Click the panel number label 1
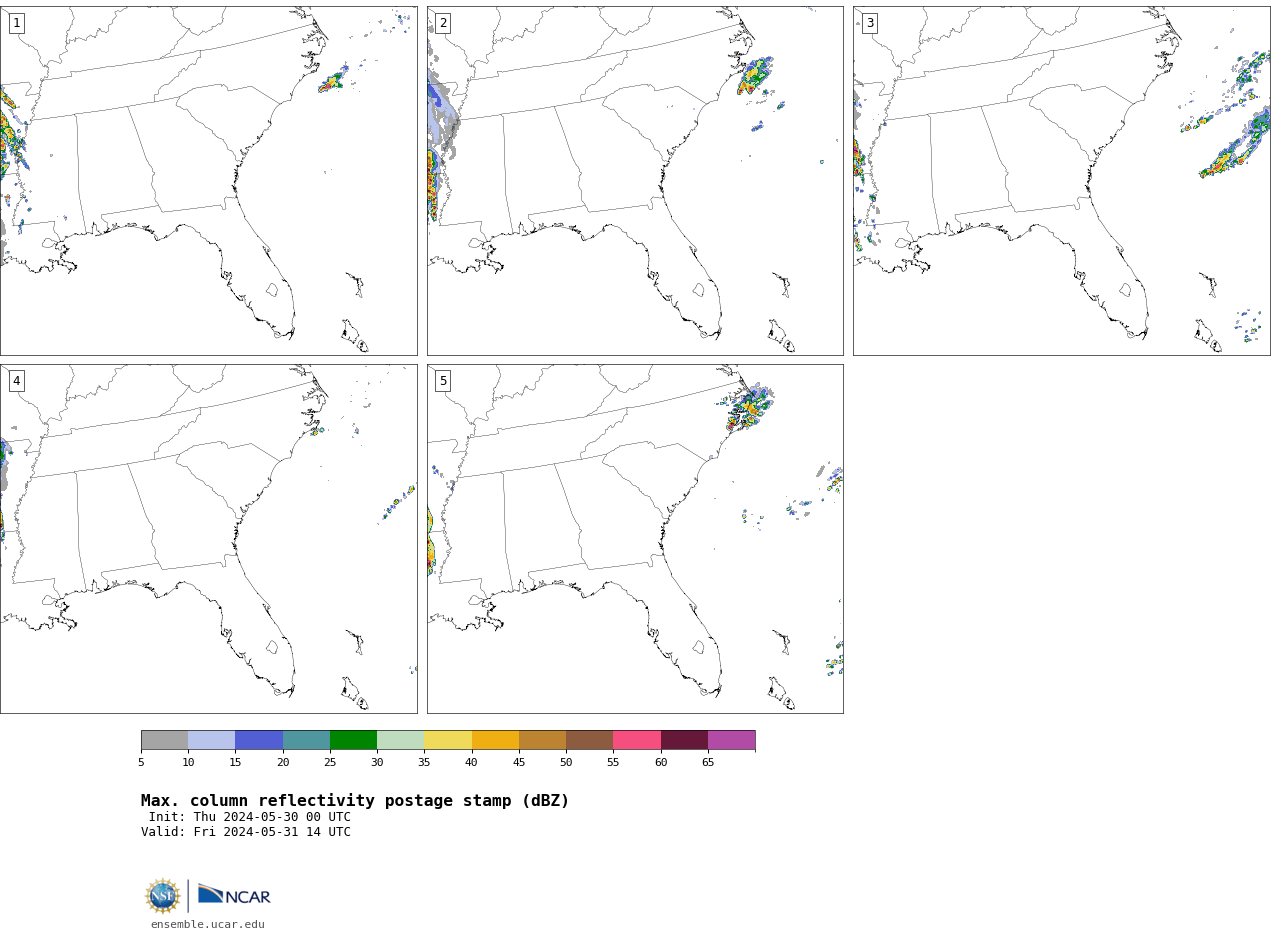1280x936 pixels. [16, 23]
